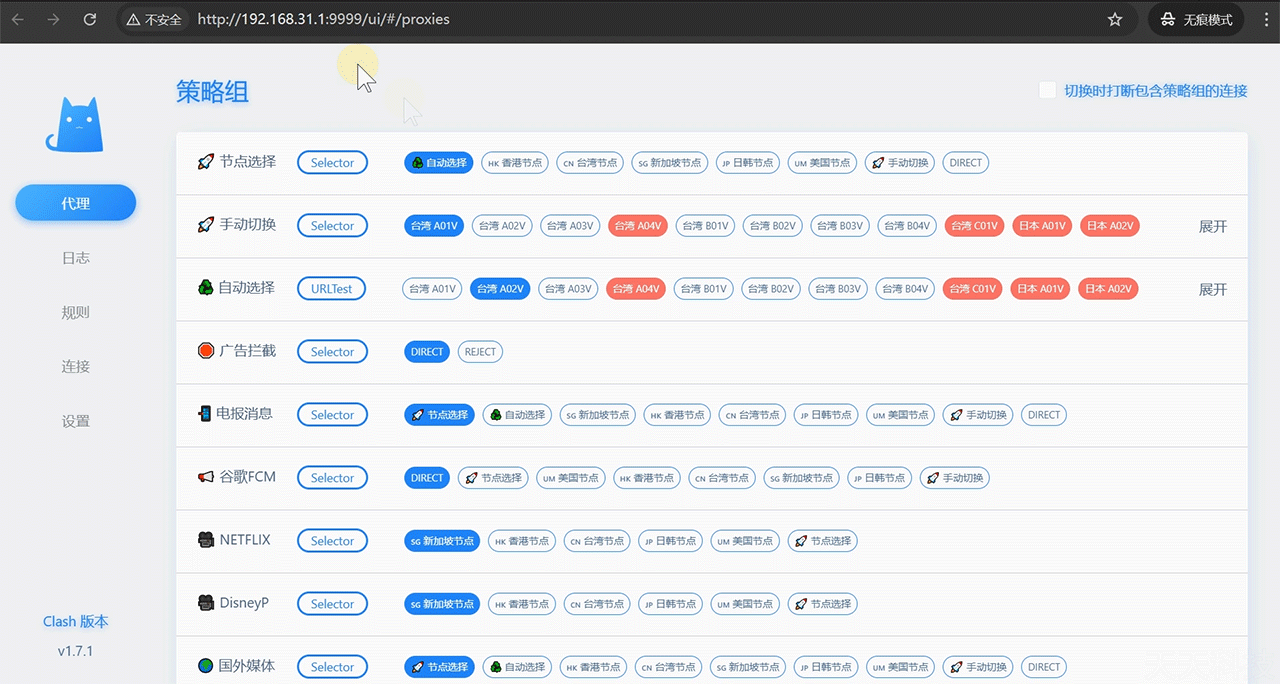Bookmark this page with the star icon
This screenshot has width=1280, height=684.
(1115, 19)
